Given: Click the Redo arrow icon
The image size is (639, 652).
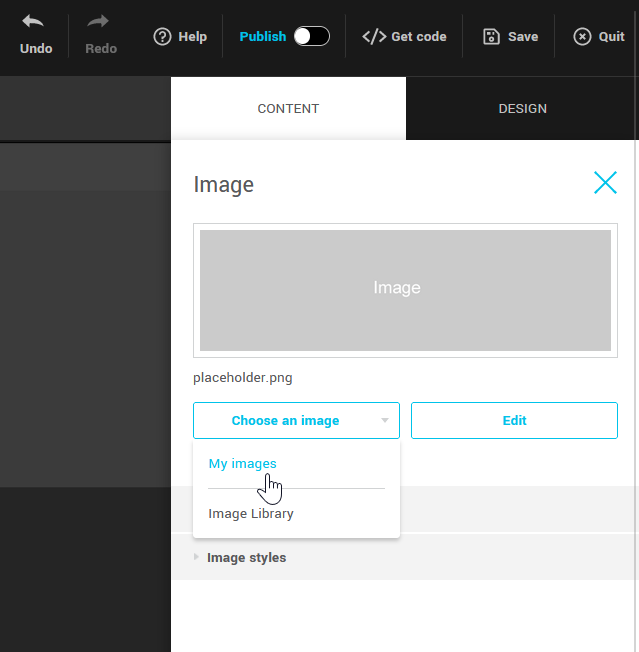Looking at the screenshot, I should (99, 22).
